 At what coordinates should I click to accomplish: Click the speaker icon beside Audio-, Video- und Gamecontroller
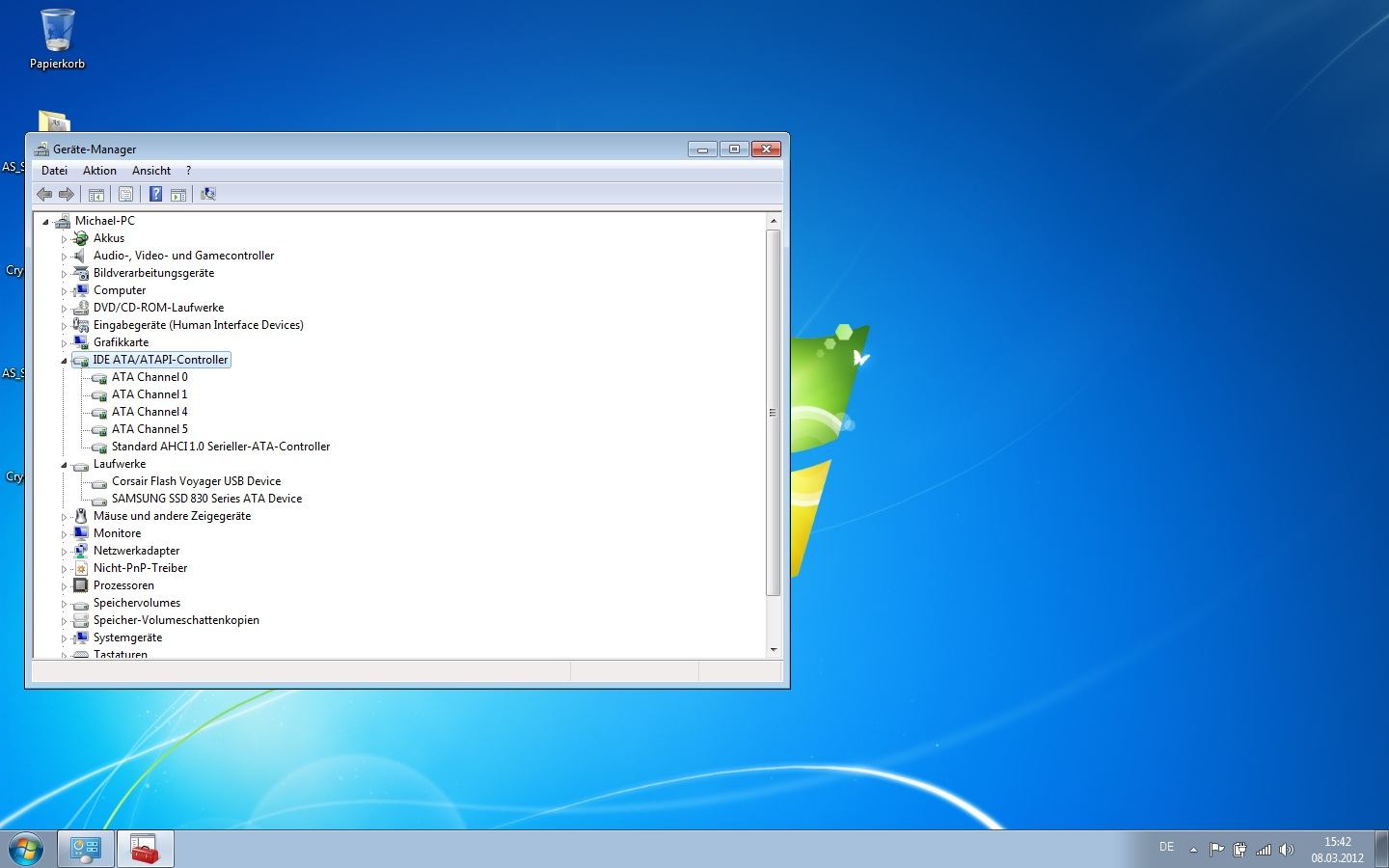point(81,256)
